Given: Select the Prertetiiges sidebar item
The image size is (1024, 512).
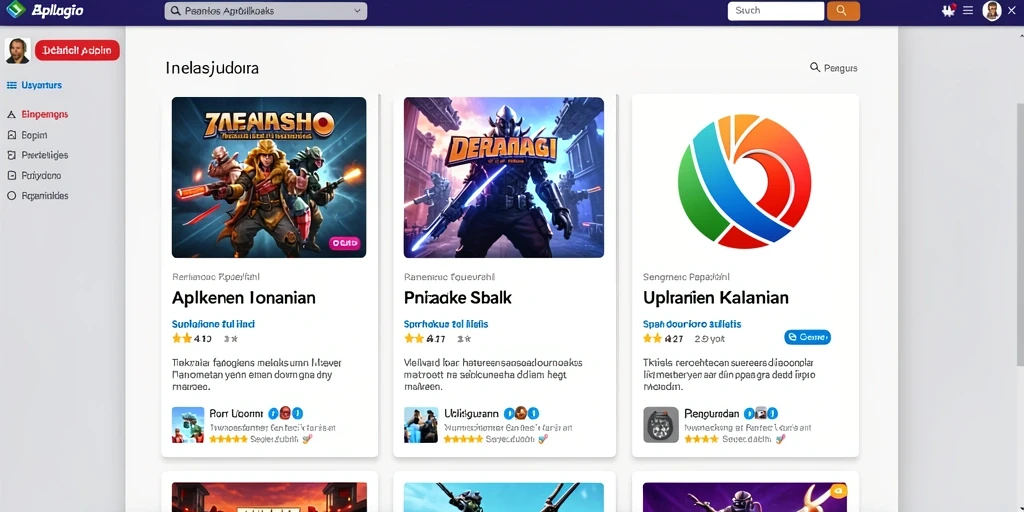Looking at the screenshot, I should [x=37, y=155].
